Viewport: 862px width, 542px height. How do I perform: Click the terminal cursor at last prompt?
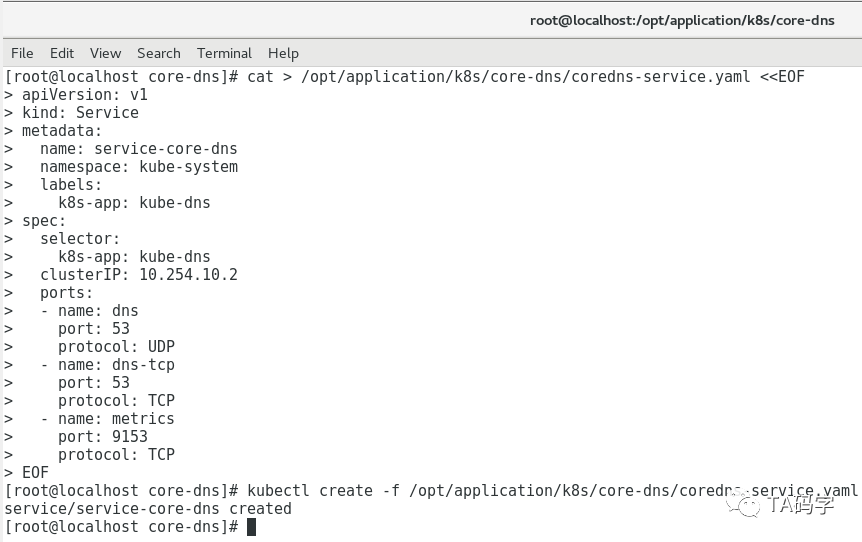coord(251,527)
